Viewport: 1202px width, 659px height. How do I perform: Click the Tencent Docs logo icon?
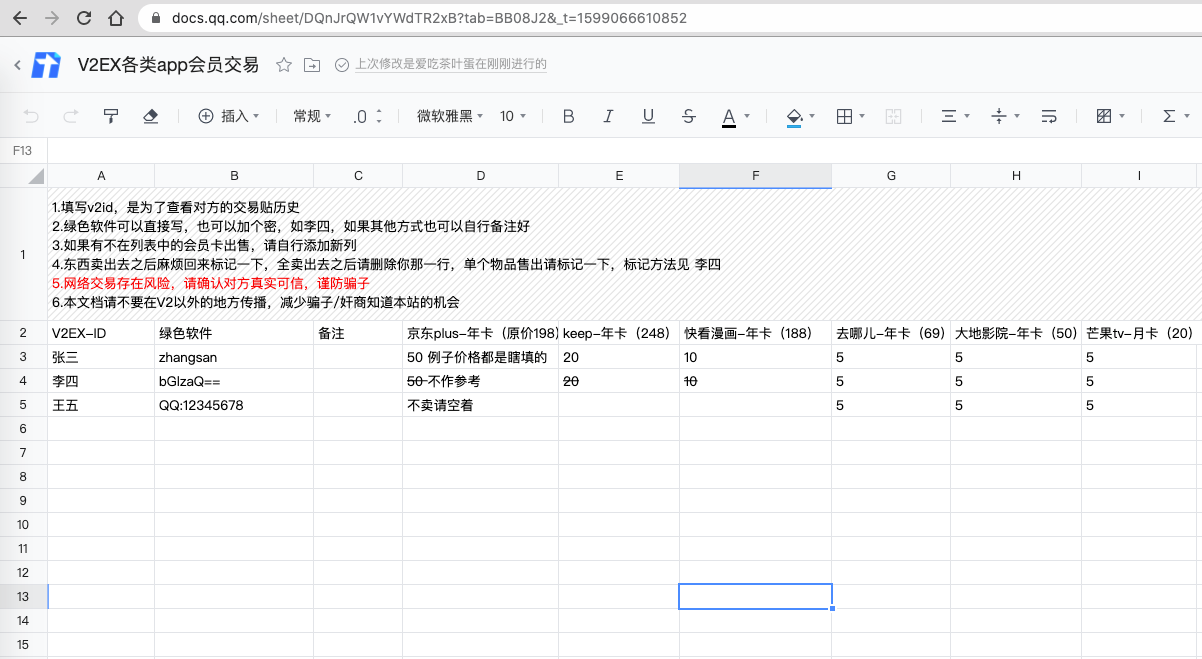(46, 65)
